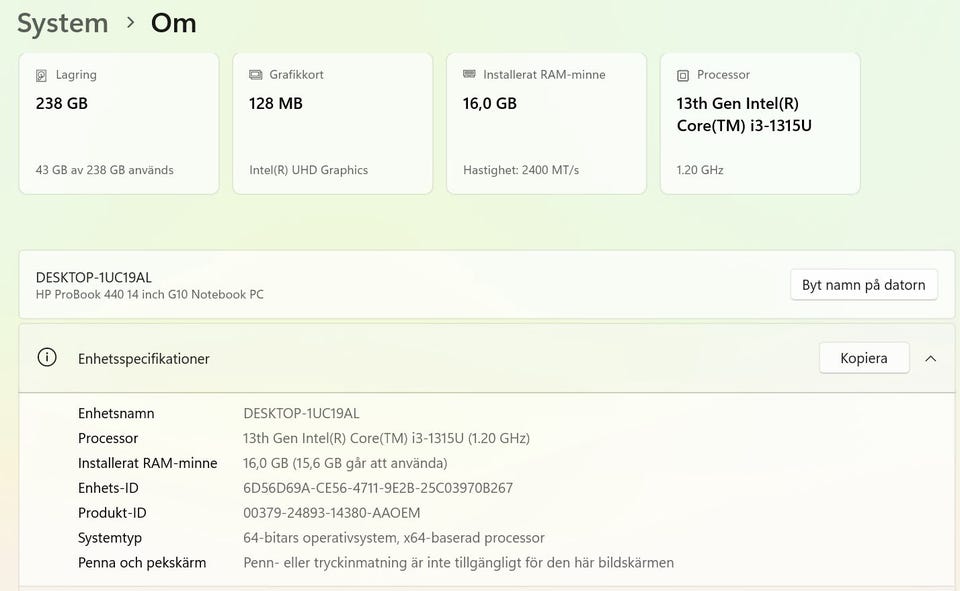Click the Installerat RAM-minne memory icon
This screenshot has width=960, height=591.
(x=469, y=75)
